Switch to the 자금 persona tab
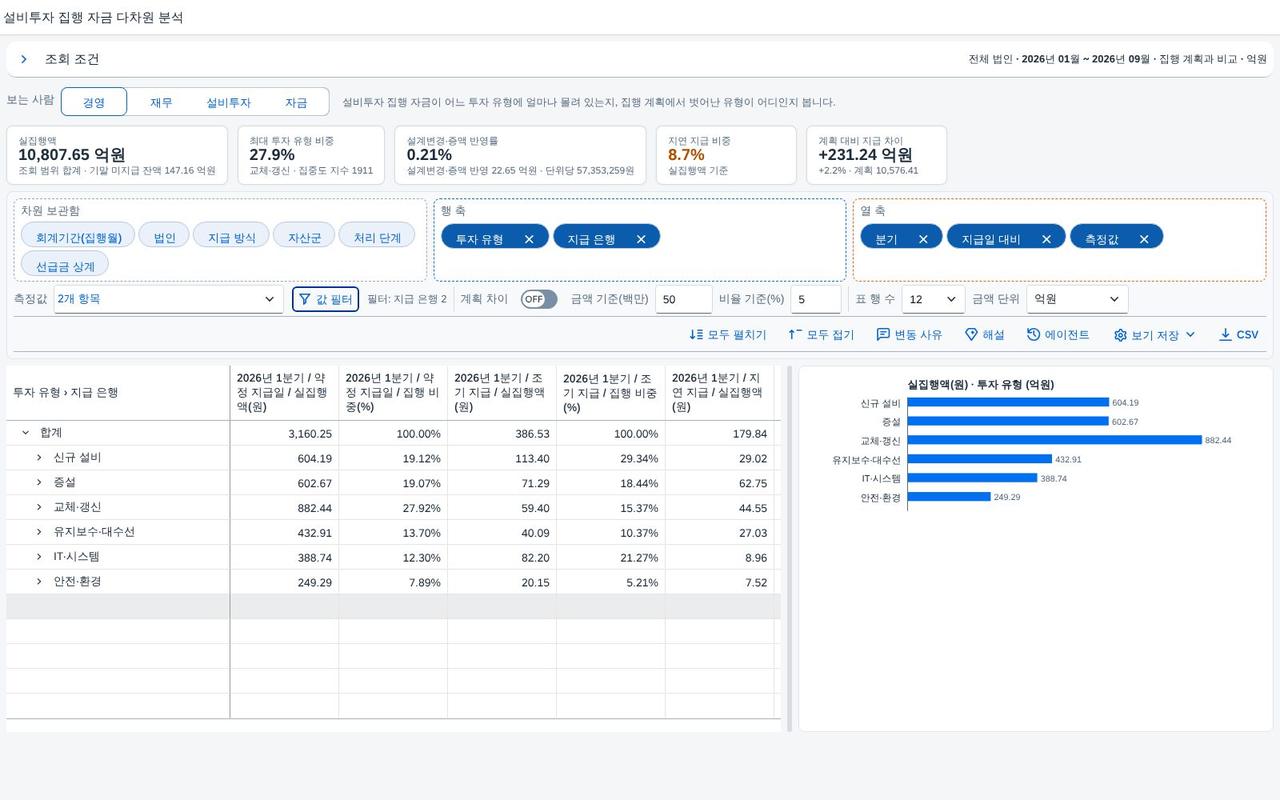 click(296, 102)
